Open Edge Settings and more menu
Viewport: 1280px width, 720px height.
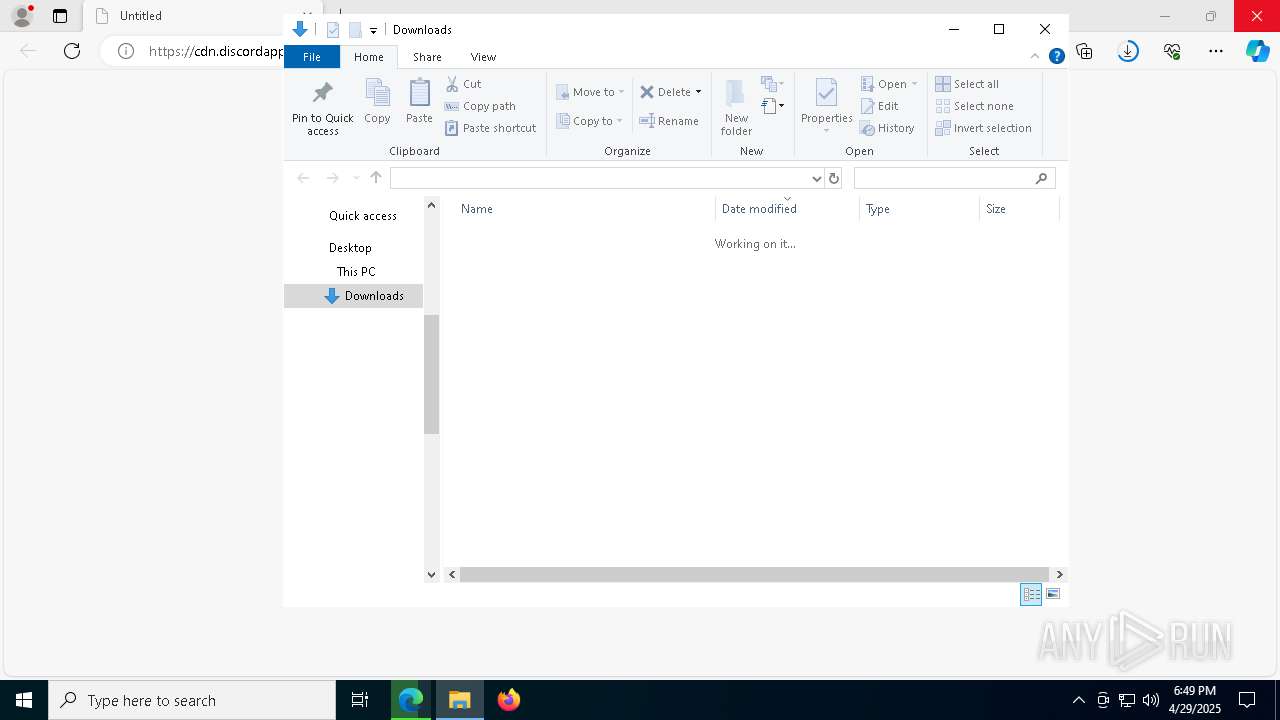click(1216, 51)
